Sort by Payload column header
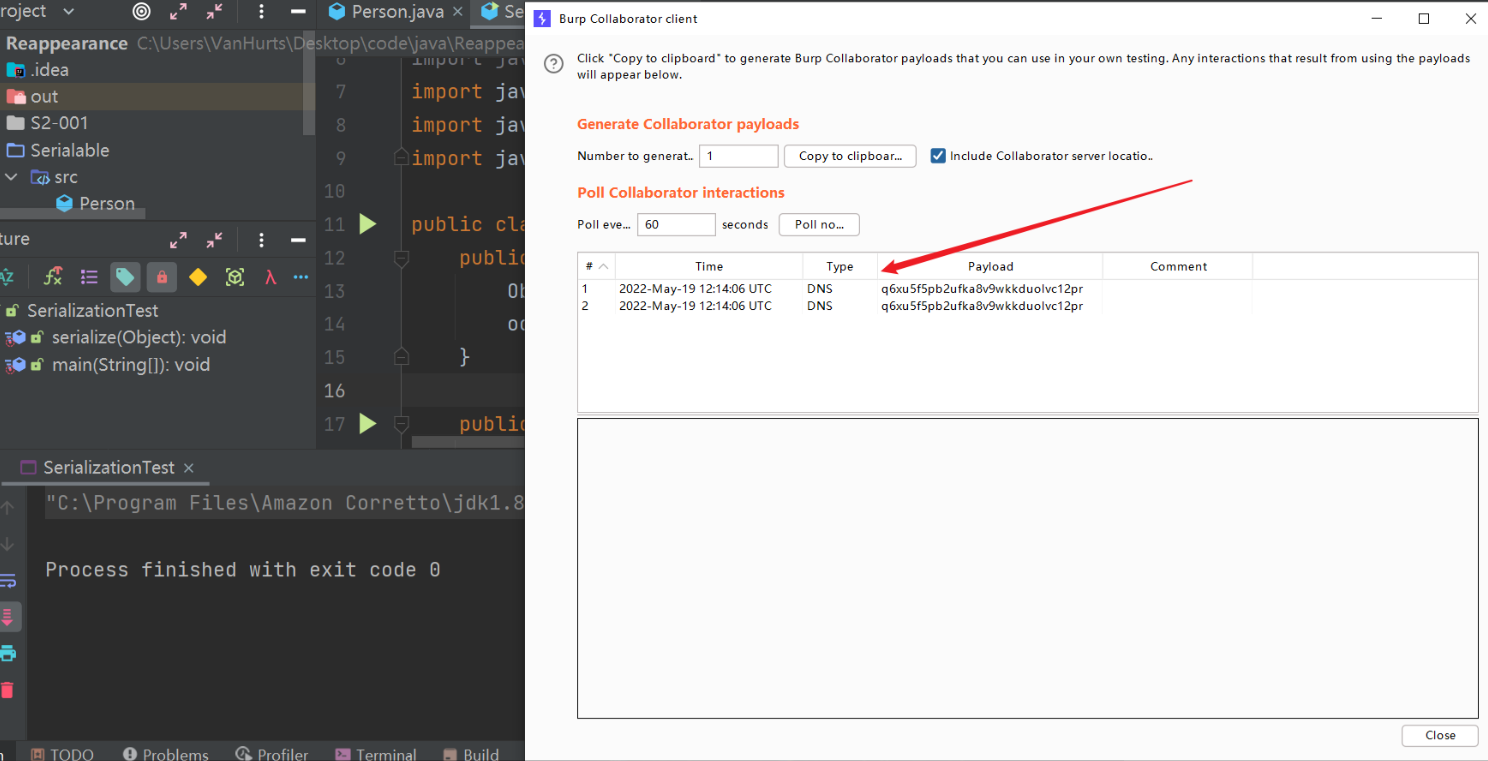Image resolution: width=1488 pixels, height=761 pixels. (x=990, y=266)
